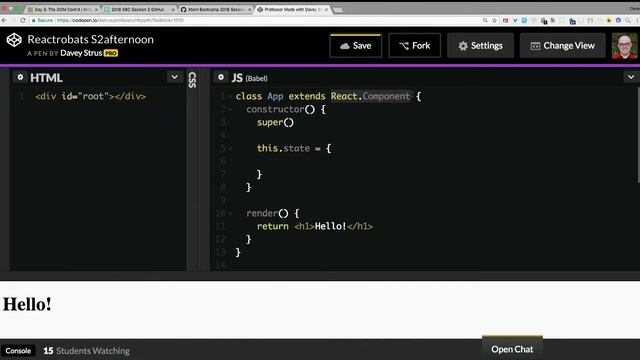Open Davey Strus author profile link
Viewport: 640px width, 360px height.
pyautogui.click(x=81, y=53)
